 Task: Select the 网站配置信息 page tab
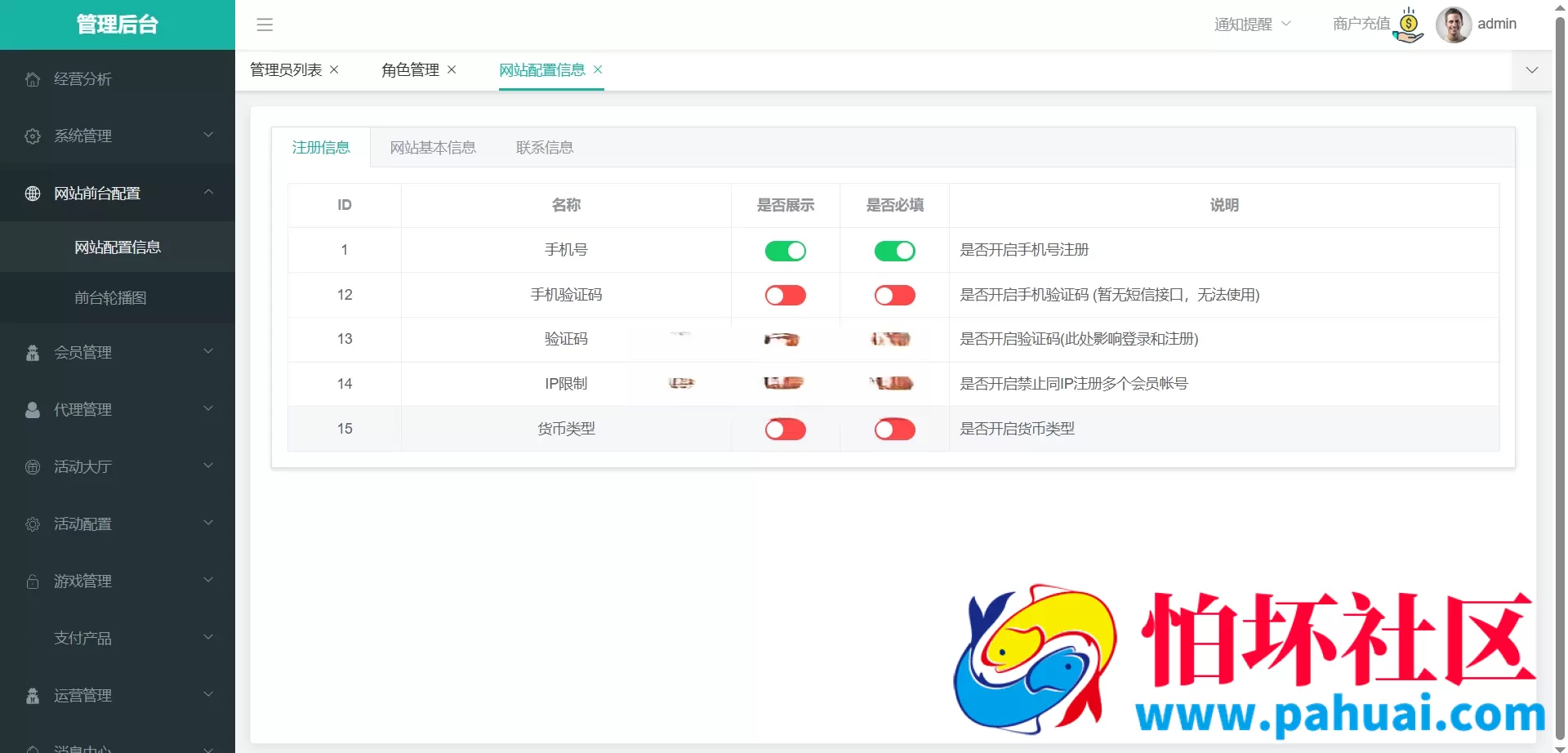click(x=542, y=70)
